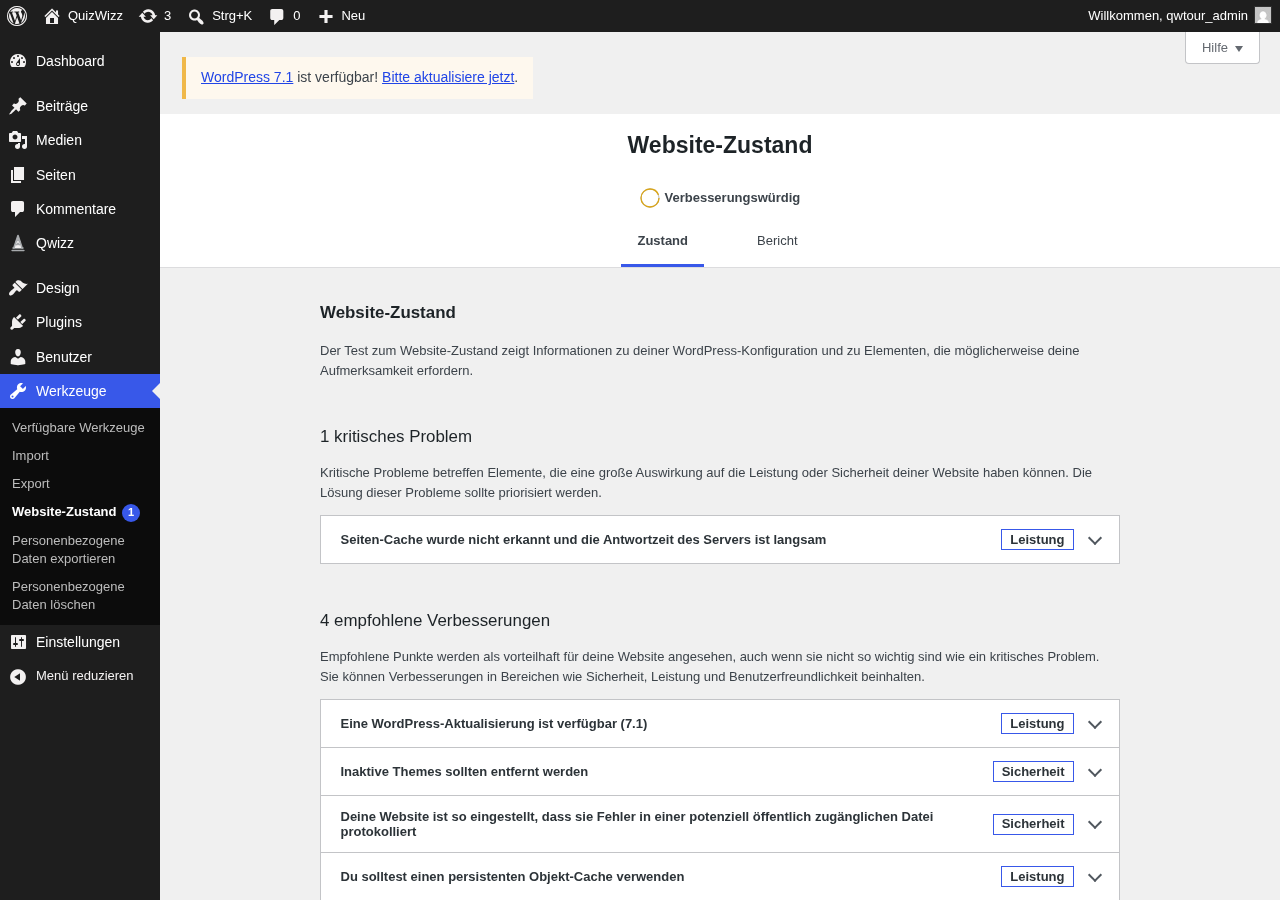The width and height of the screenshot is (1280, 900).
Task: Click the Benutzer person icon
Action: pyautogui.click(x=18, y=357)
